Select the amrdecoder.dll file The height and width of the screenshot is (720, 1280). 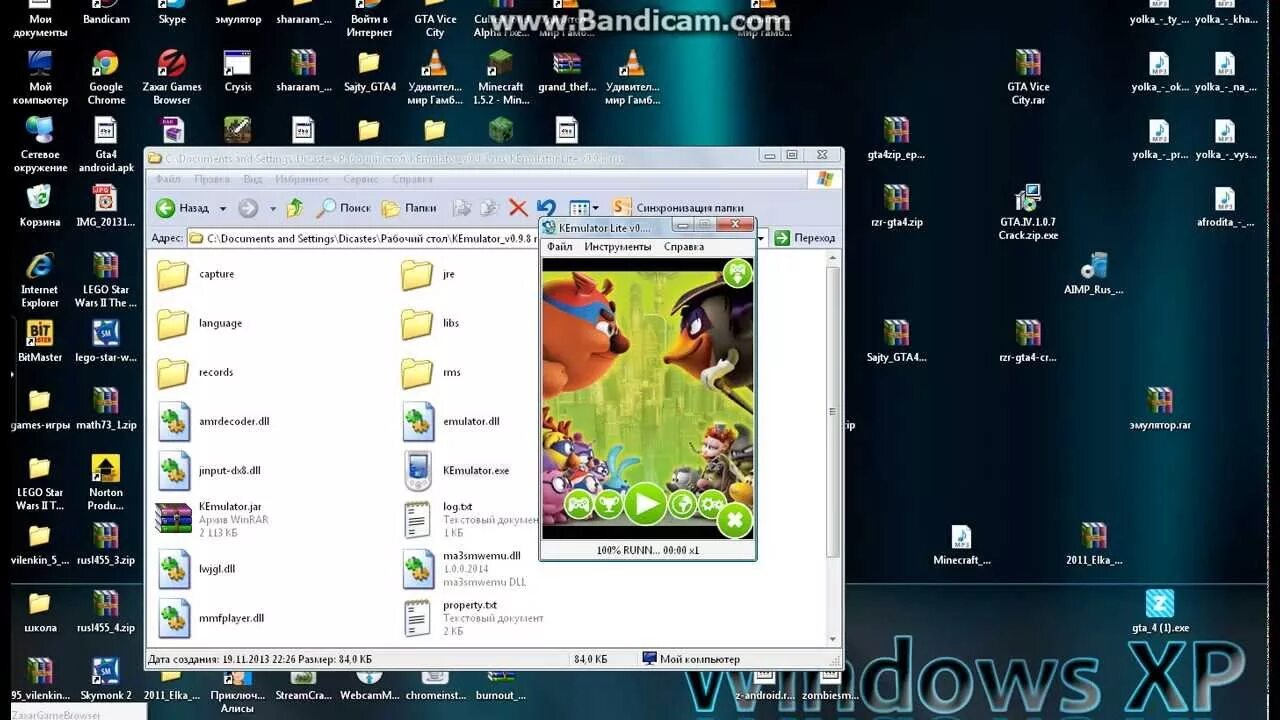pyautogui.click(x=213, y=421)
